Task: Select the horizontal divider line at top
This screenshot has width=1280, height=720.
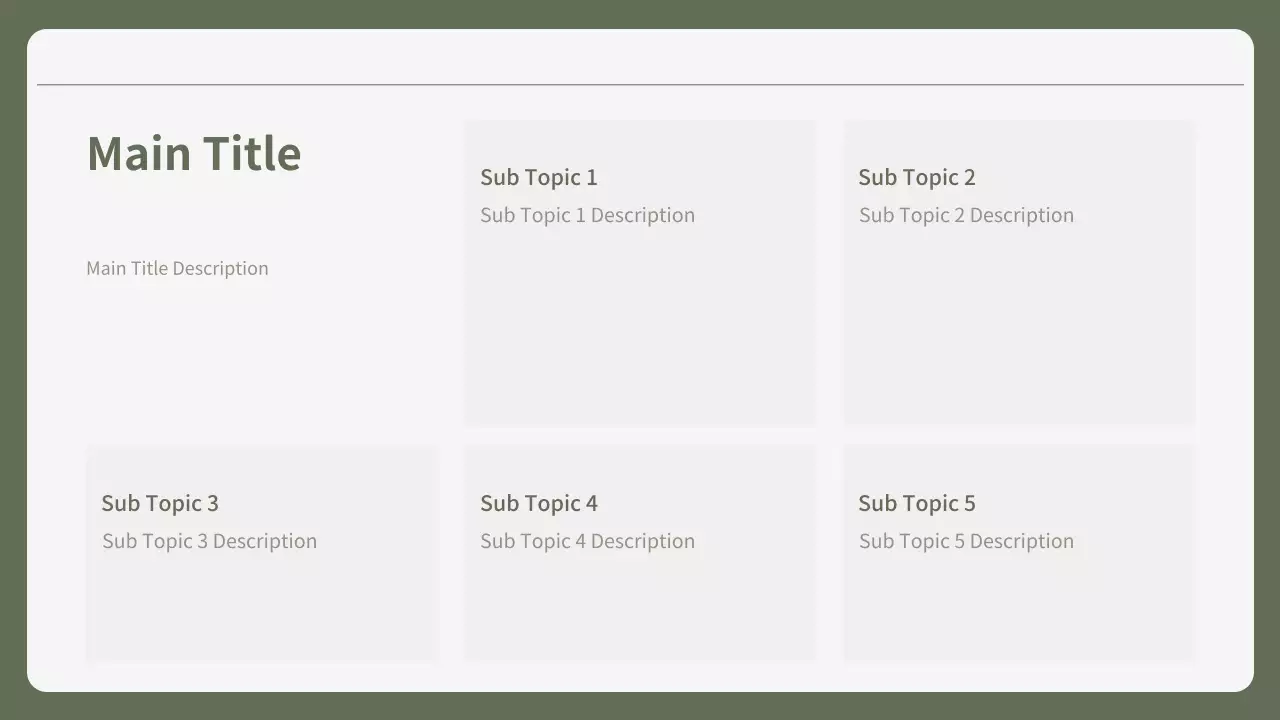Action: click(640, 85)
